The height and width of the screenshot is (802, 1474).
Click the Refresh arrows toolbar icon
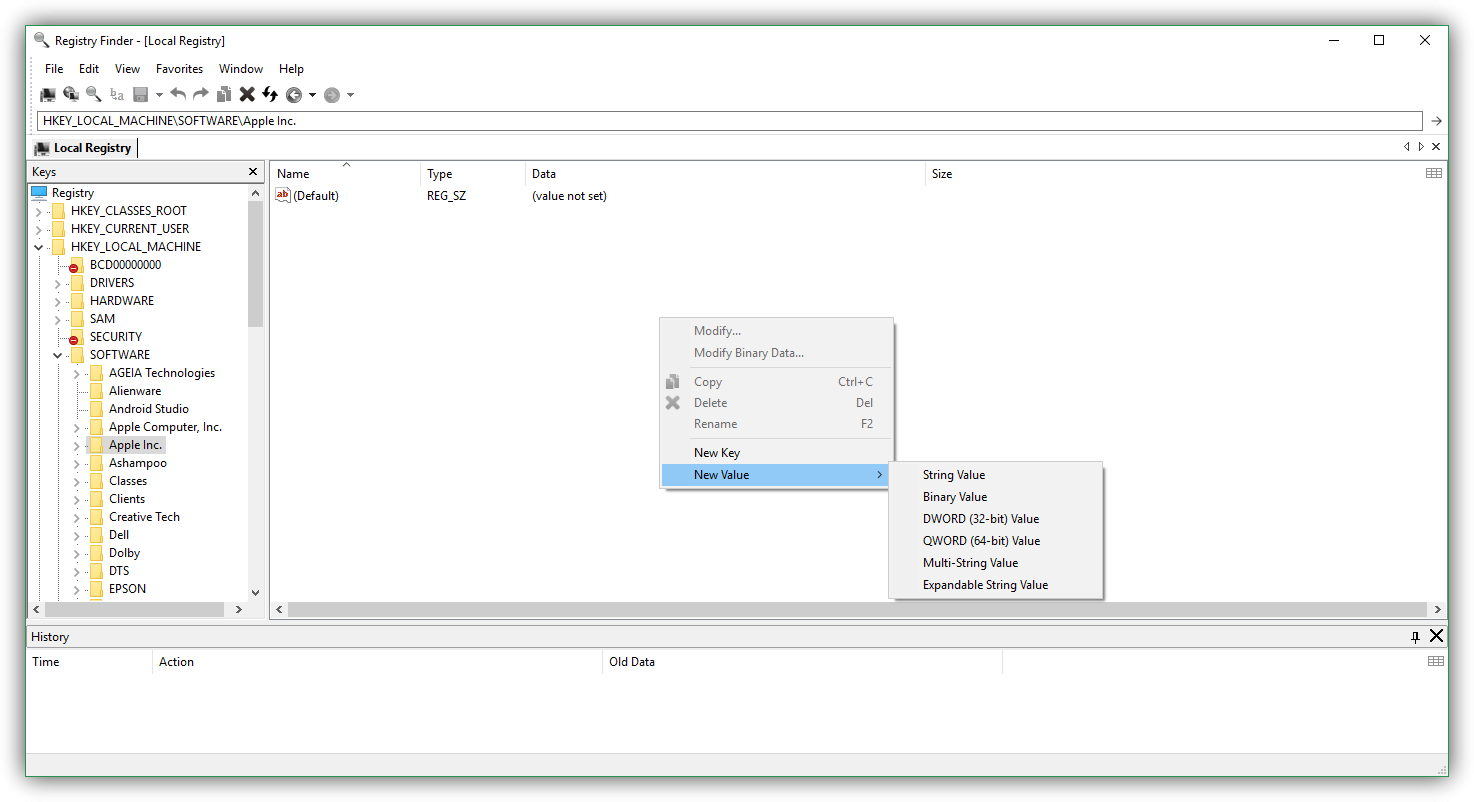click(270, 95)
